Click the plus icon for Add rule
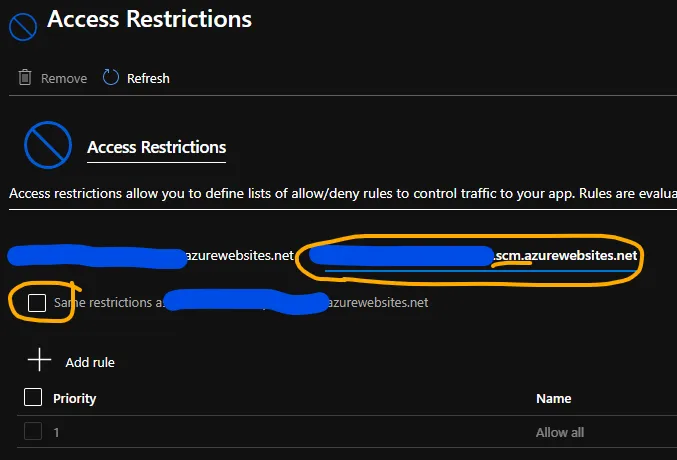 (x=39, y=361)
